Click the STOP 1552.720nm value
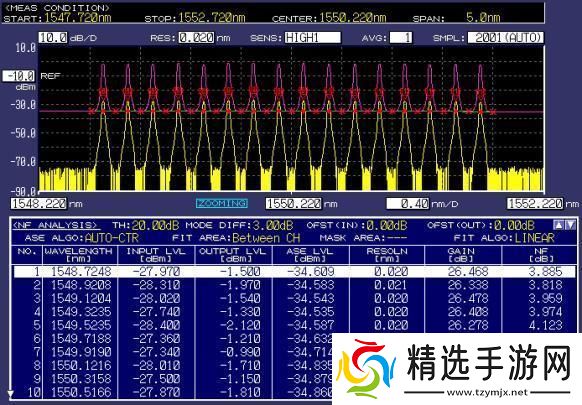Screen dimensions: 582x405 coord(212,17)
